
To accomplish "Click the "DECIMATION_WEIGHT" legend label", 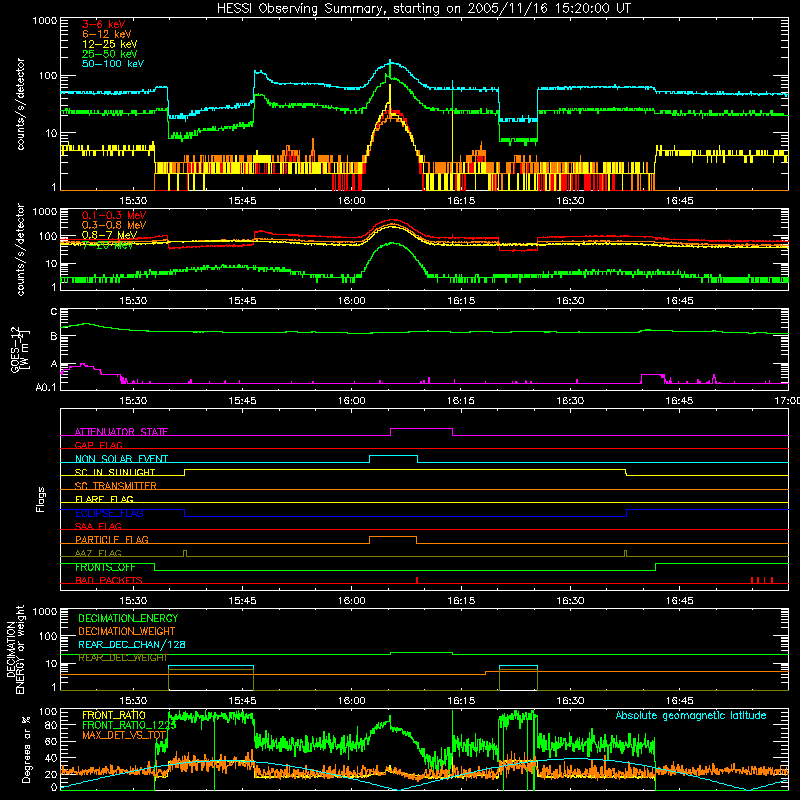I will [x=127, y=631].
